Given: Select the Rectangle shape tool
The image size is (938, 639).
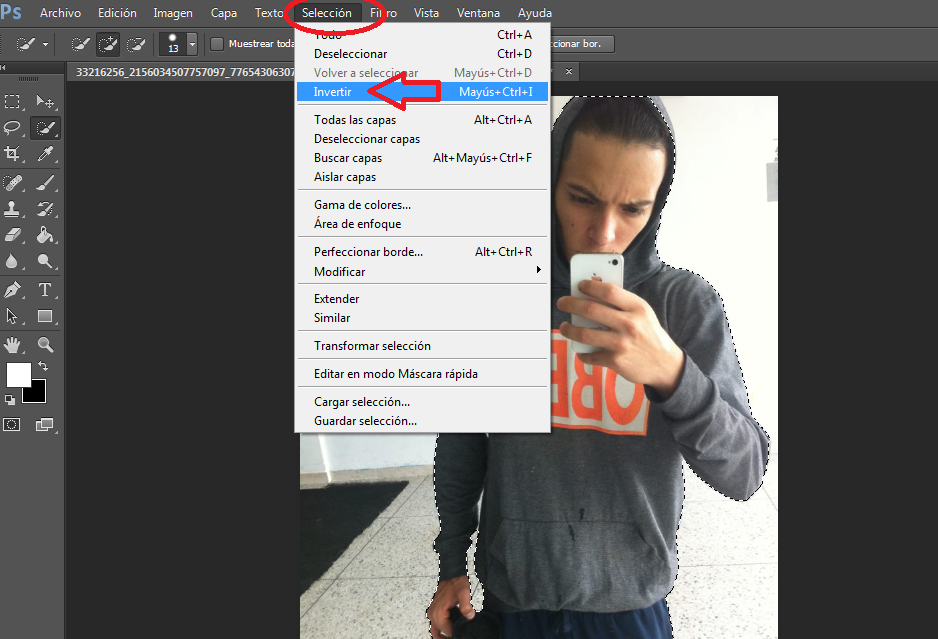Looking at the screenshot, I should tap(45, 316).
